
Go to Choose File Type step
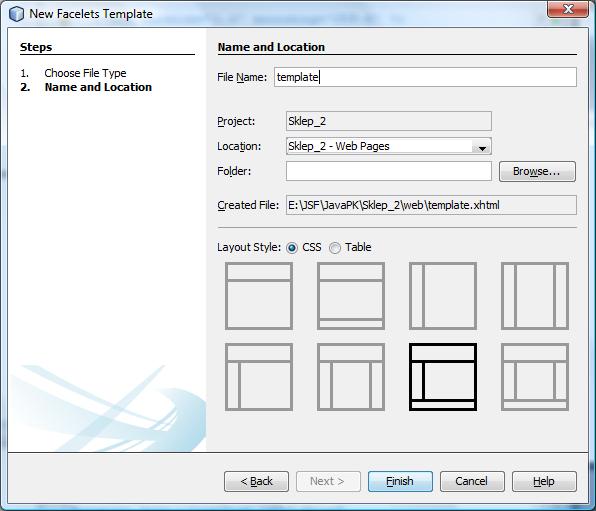[85, 73]
